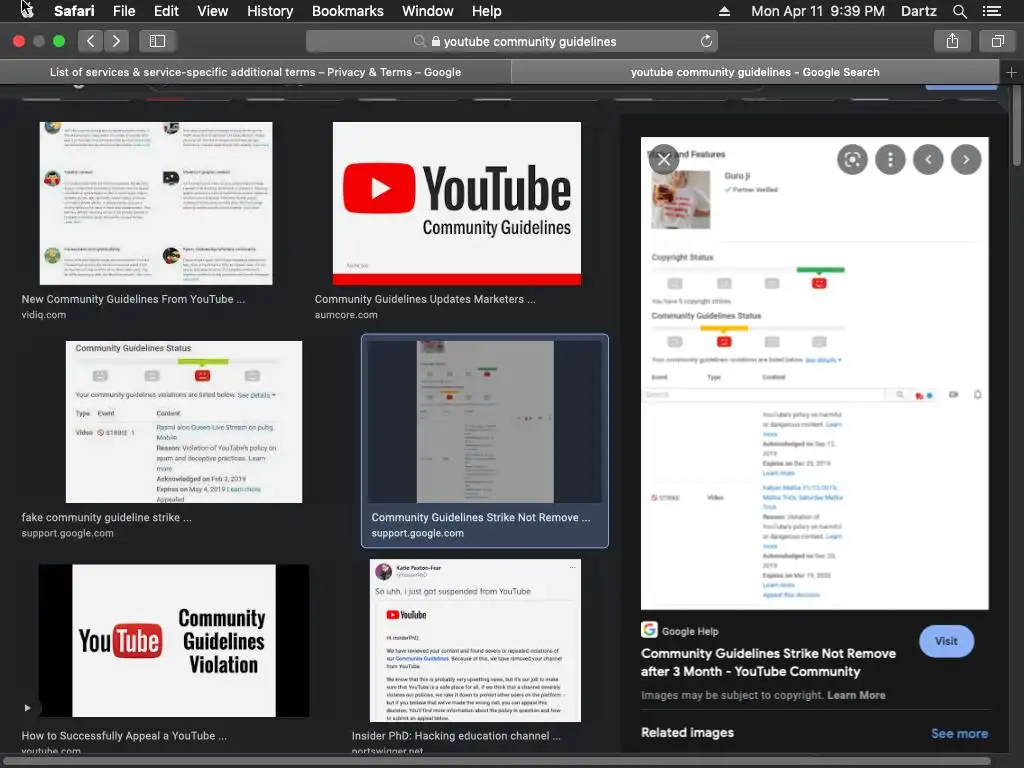
Task: Click the vidiq.com source text
Action: (x=43, y=315)
